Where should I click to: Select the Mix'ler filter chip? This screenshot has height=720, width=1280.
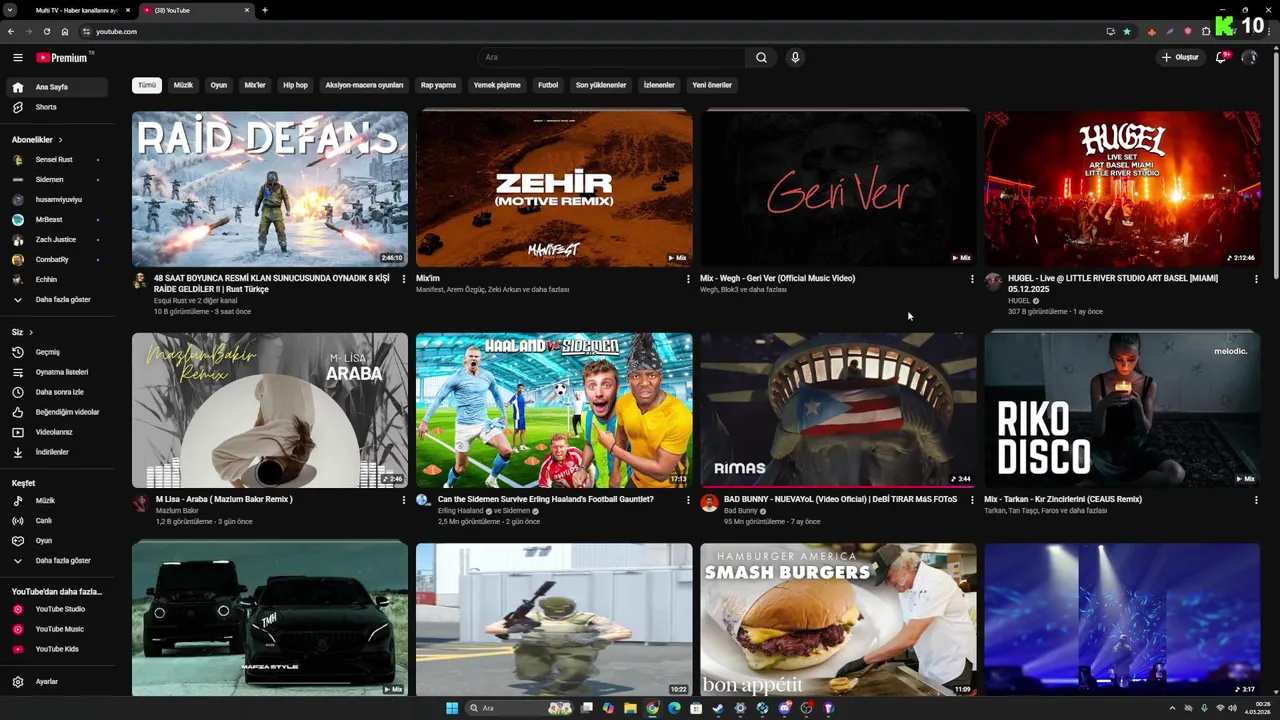pyautogui.click(x=255, y=85)
